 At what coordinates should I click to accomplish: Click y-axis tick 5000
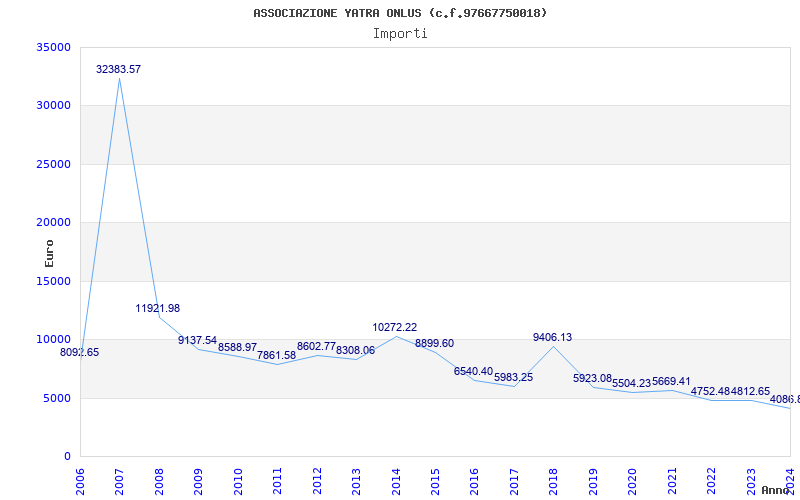56,398
